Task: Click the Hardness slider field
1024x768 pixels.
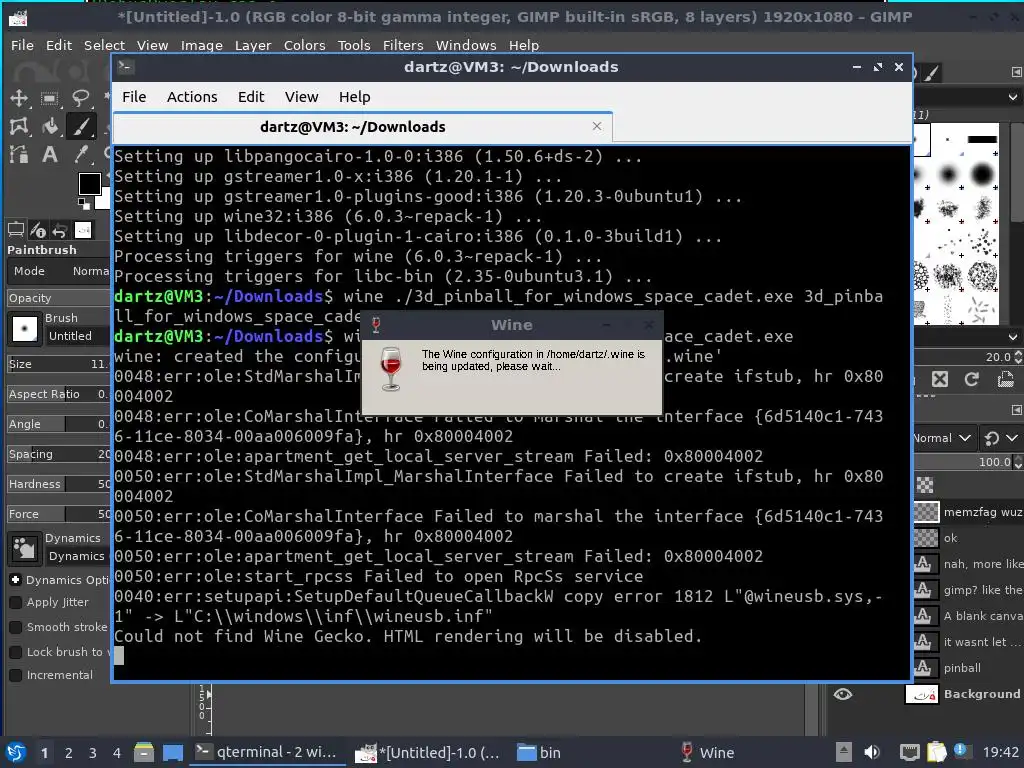Action: click(59, 484)
